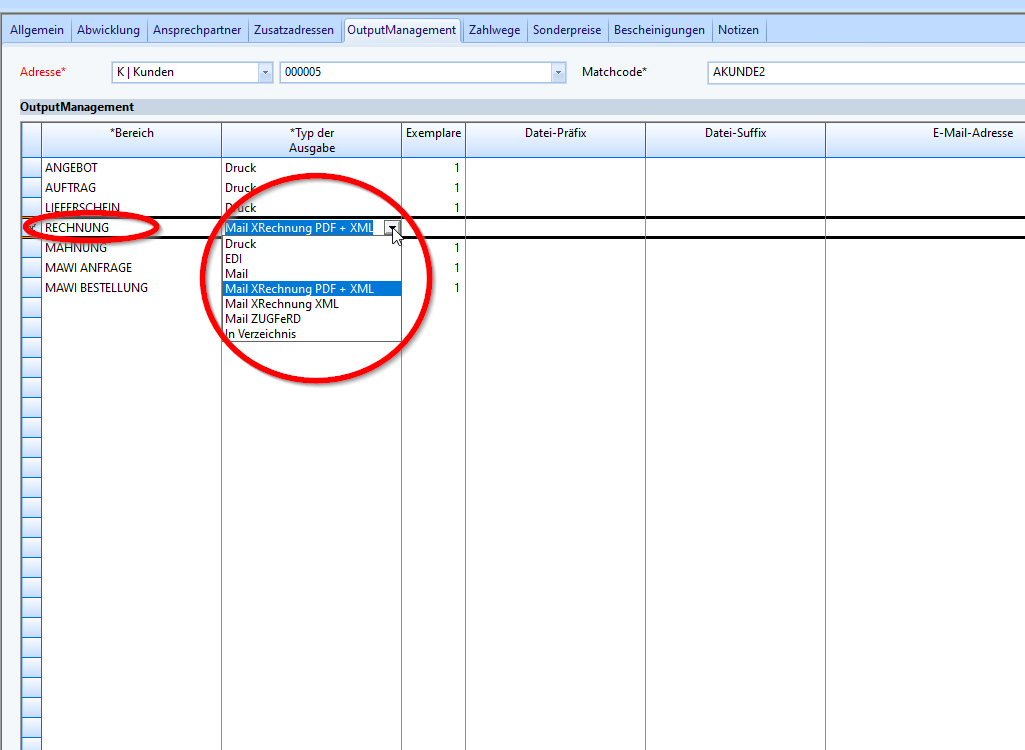Click the row selector of the ANGEBOT row
This screenshot has height=750, width=1025.
pos(31,168)
